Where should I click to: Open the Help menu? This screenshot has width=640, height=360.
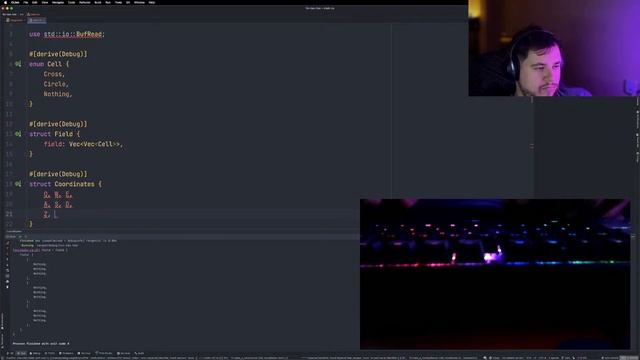(152, 2)
